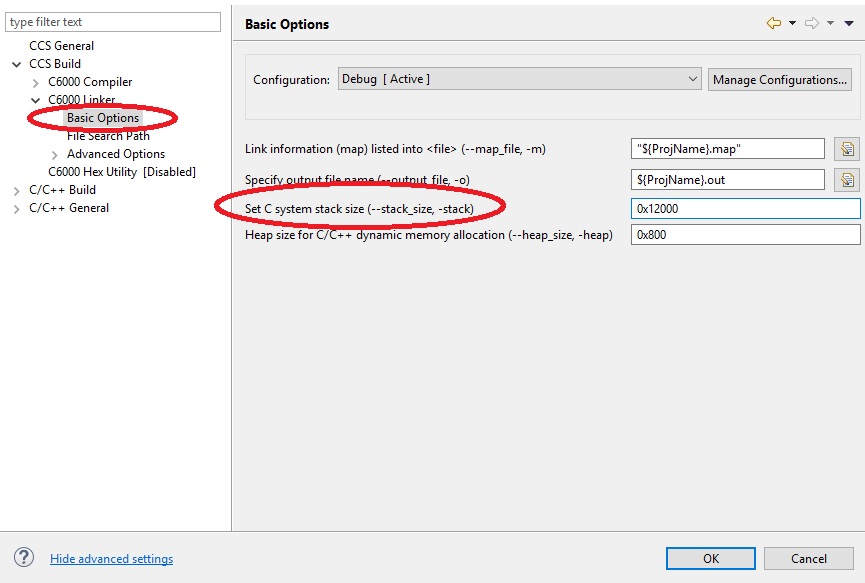Screen dimensions: 865x583
Task: Open the Configuration dropdown
Action: tap(520, 79)
